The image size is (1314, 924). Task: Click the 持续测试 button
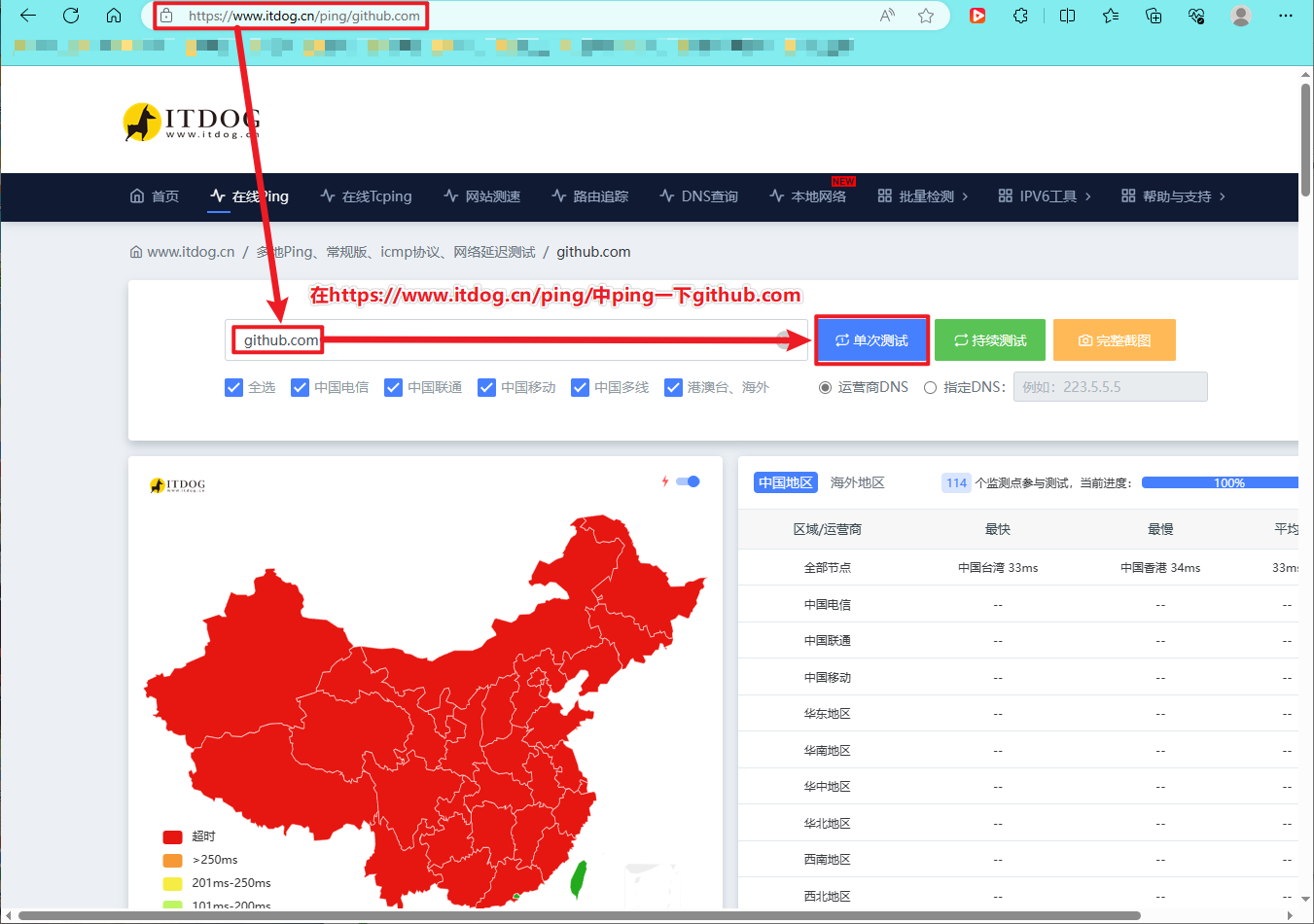point(990,340)
